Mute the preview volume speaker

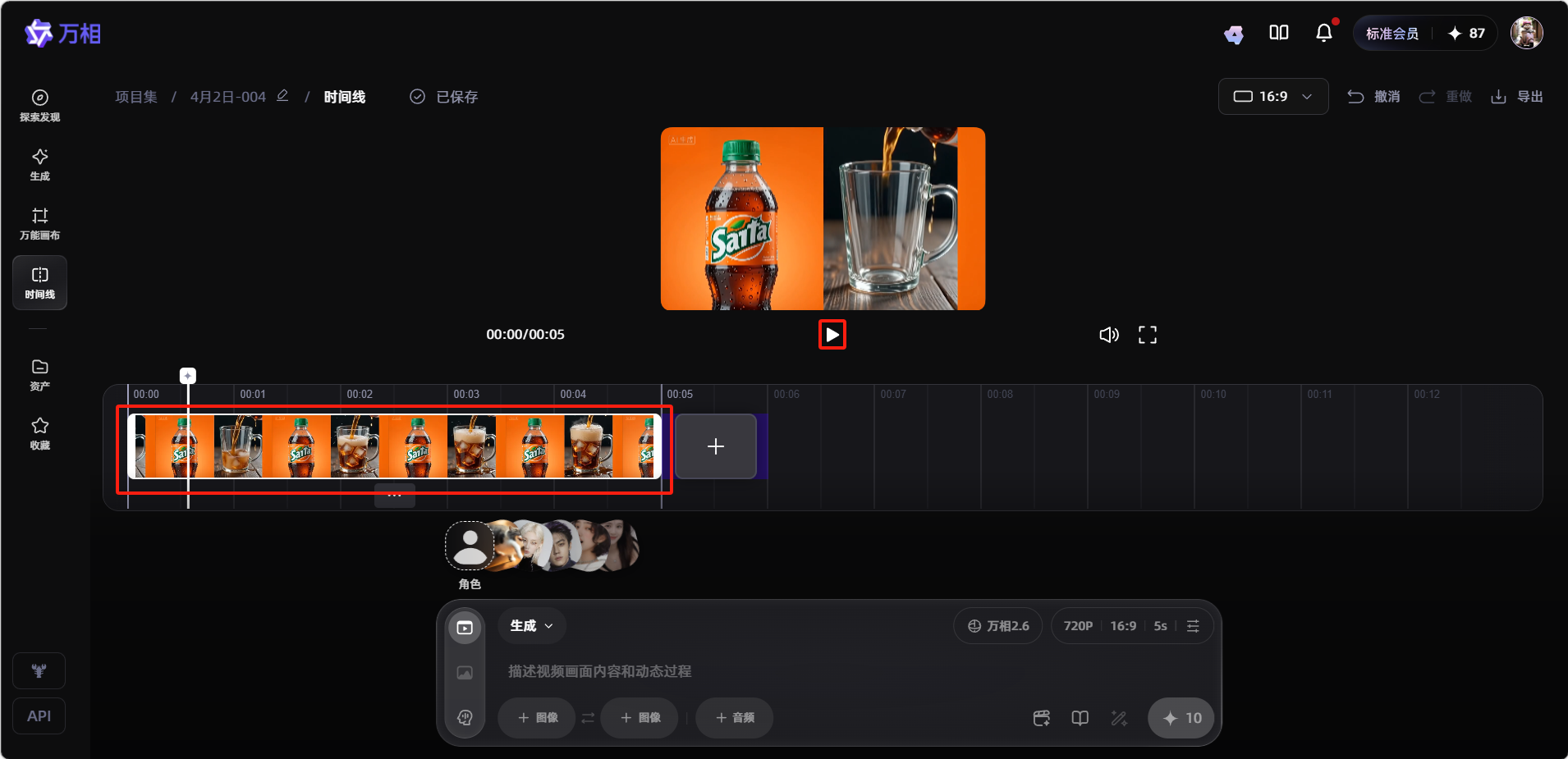pos(1108,335)
